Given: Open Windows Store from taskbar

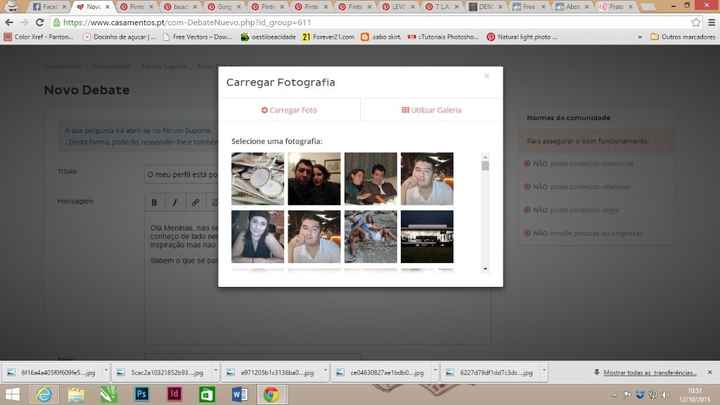Looking at the screenshot, I should point(207,394).
